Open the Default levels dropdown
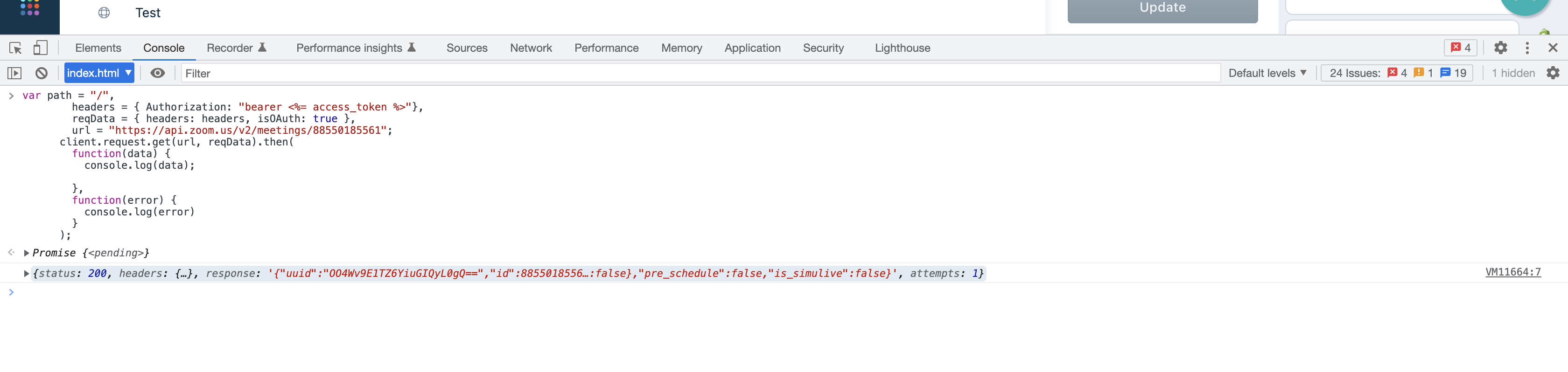This screenshot has height=372, width=1568. (1267, 74)
